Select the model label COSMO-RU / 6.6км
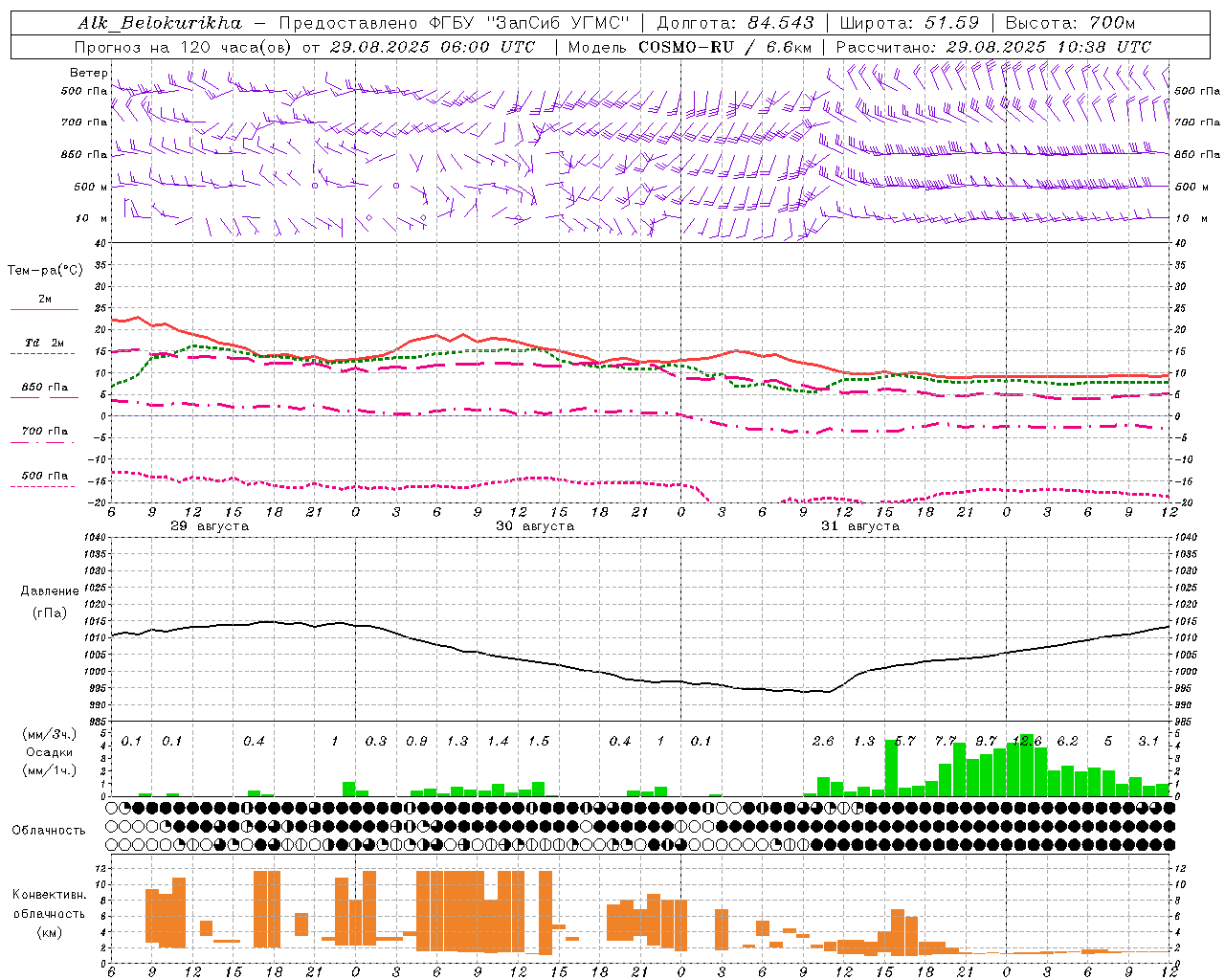This screenshot has width=1225, height=980. (x=725, y=47)
